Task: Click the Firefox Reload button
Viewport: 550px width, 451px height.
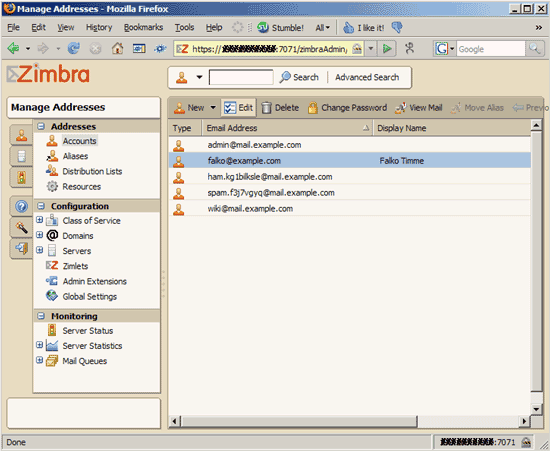Action: coord(74,48)
